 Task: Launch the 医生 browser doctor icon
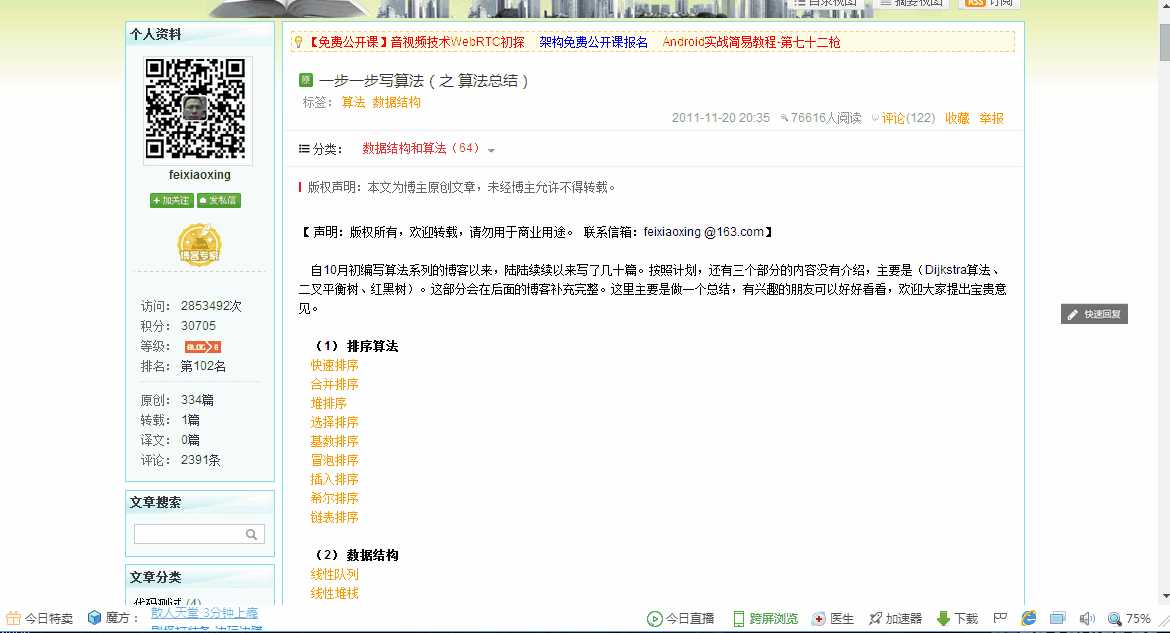point(830,617)
